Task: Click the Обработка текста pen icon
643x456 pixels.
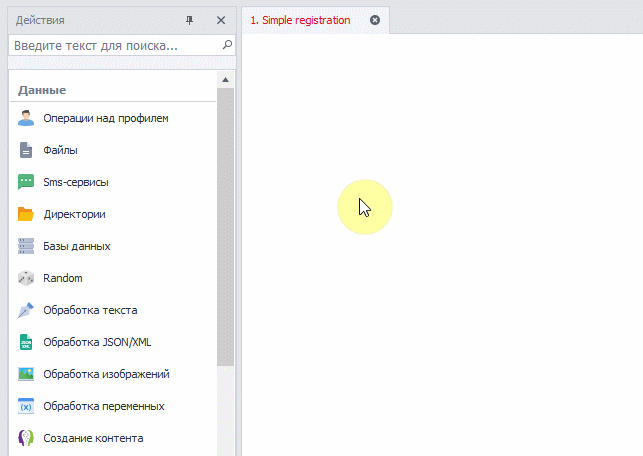Action: [x=26, y=310]
